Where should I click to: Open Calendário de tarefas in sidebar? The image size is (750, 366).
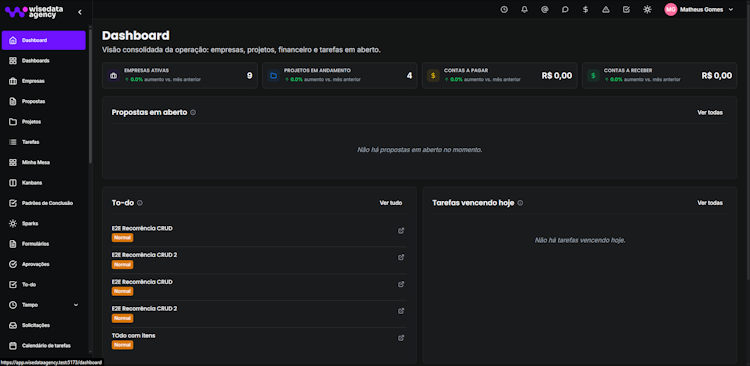click(x=44, y=345)
